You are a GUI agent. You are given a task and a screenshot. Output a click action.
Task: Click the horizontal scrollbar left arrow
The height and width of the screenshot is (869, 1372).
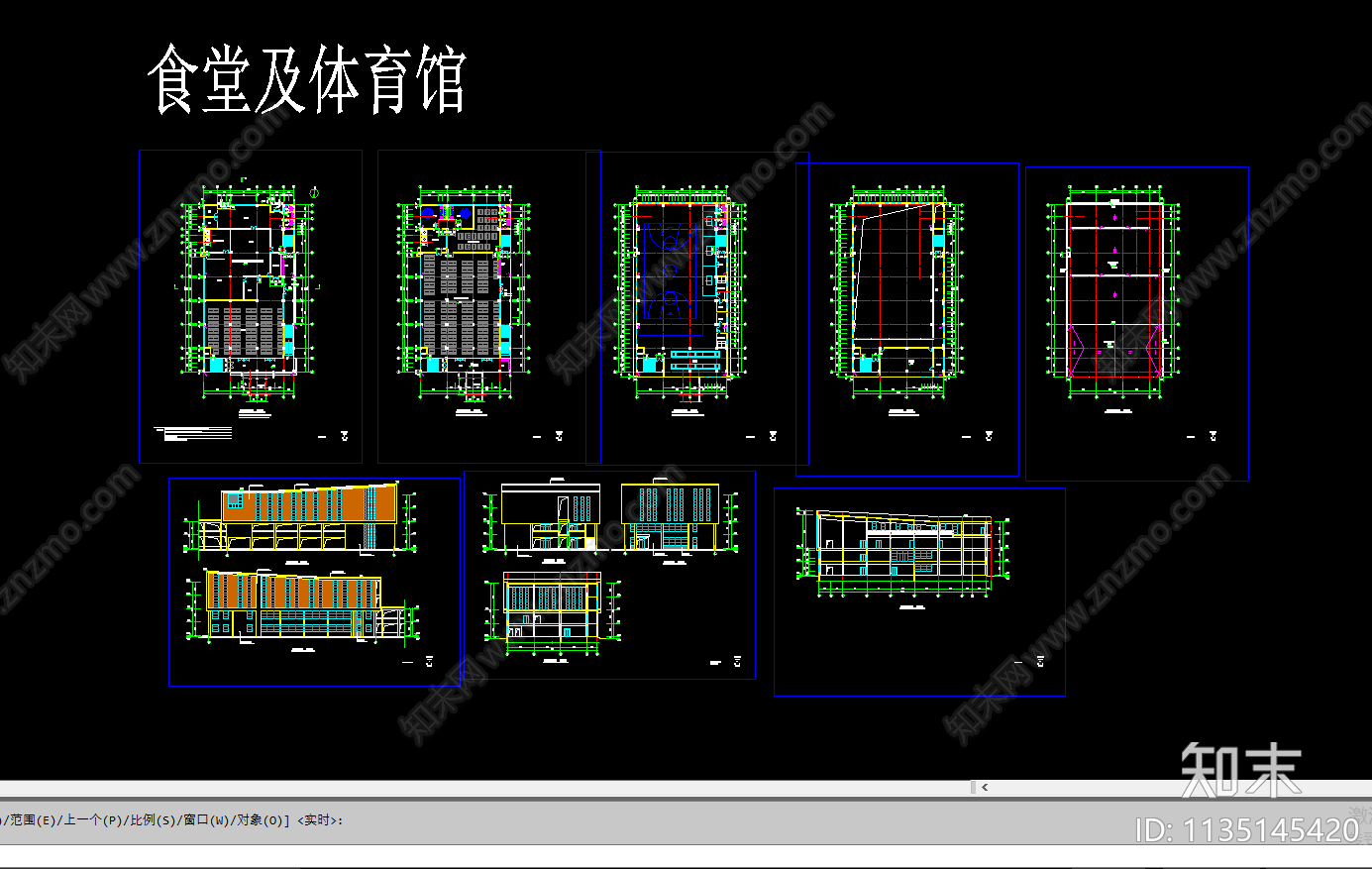point(984,788)
